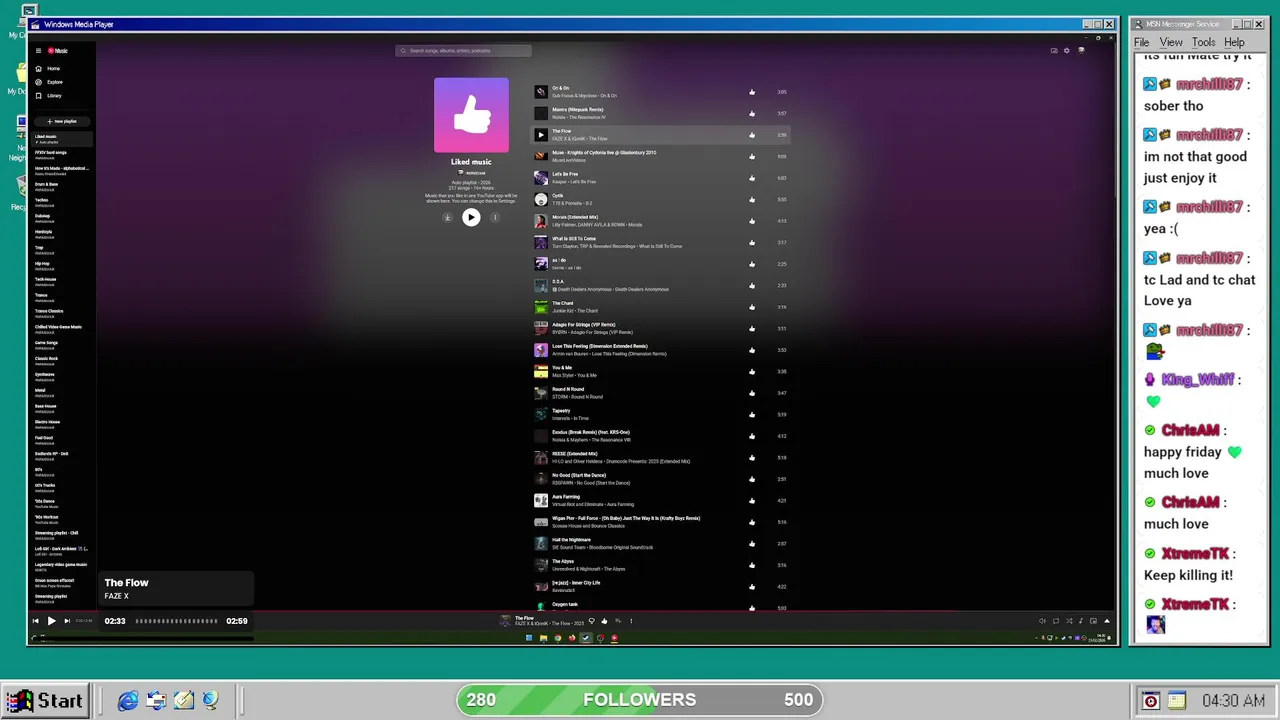Viewport: 1280px width, 720px height.
Task: Toggle repeat in the player bar
Action: click(1055, 621)
